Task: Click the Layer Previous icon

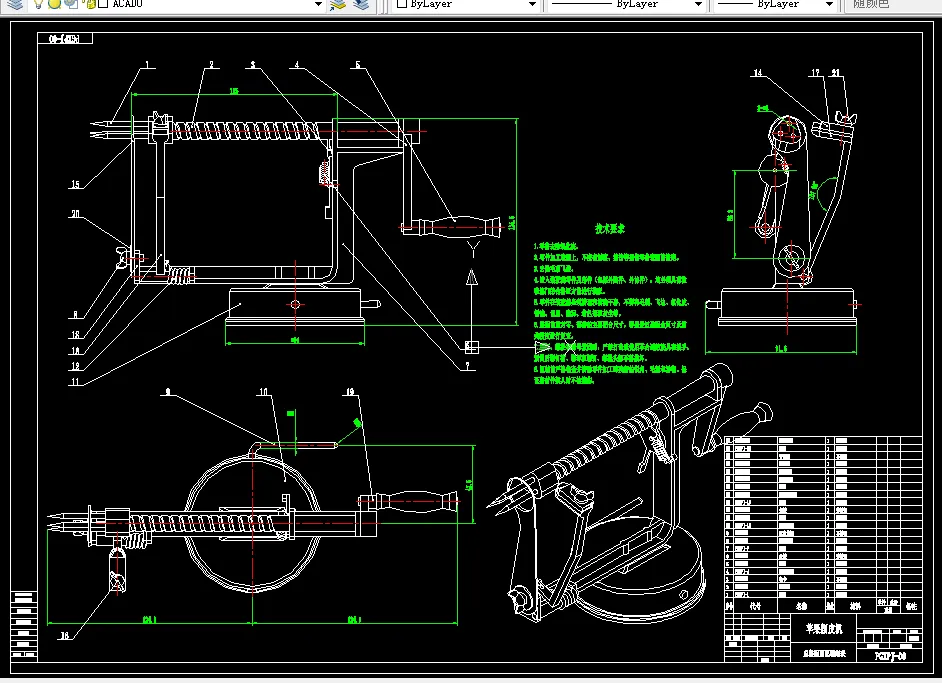Action: pos(361,5)
